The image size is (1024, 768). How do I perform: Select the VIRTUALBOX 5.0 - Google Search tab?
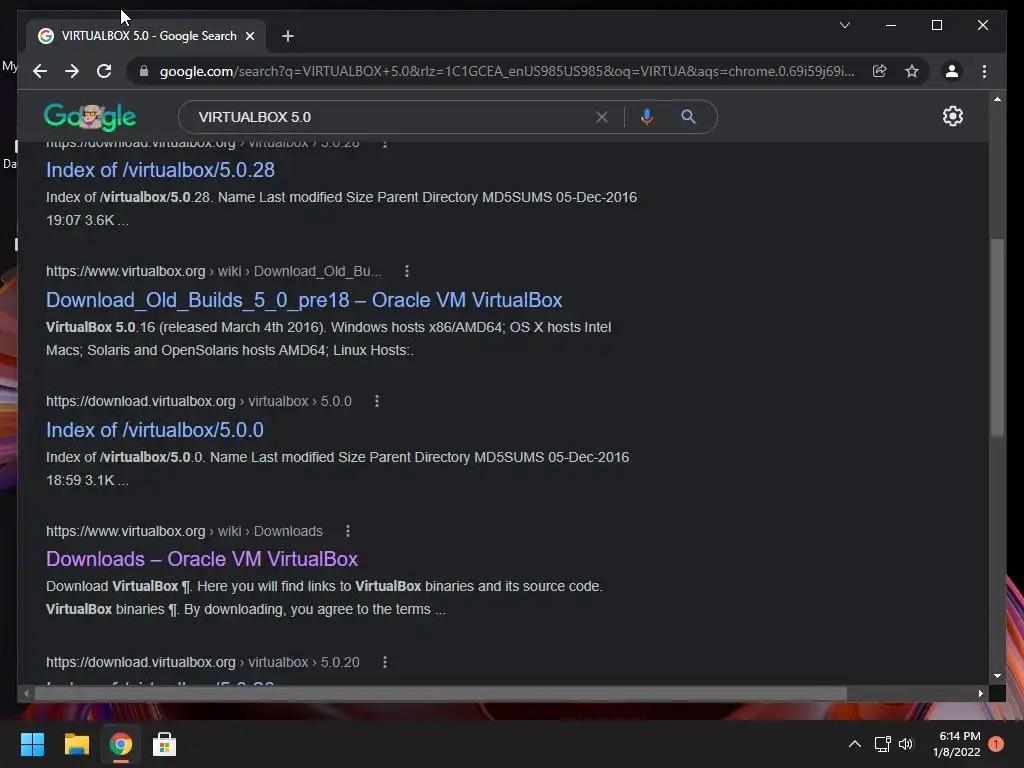tap(146, 36)
